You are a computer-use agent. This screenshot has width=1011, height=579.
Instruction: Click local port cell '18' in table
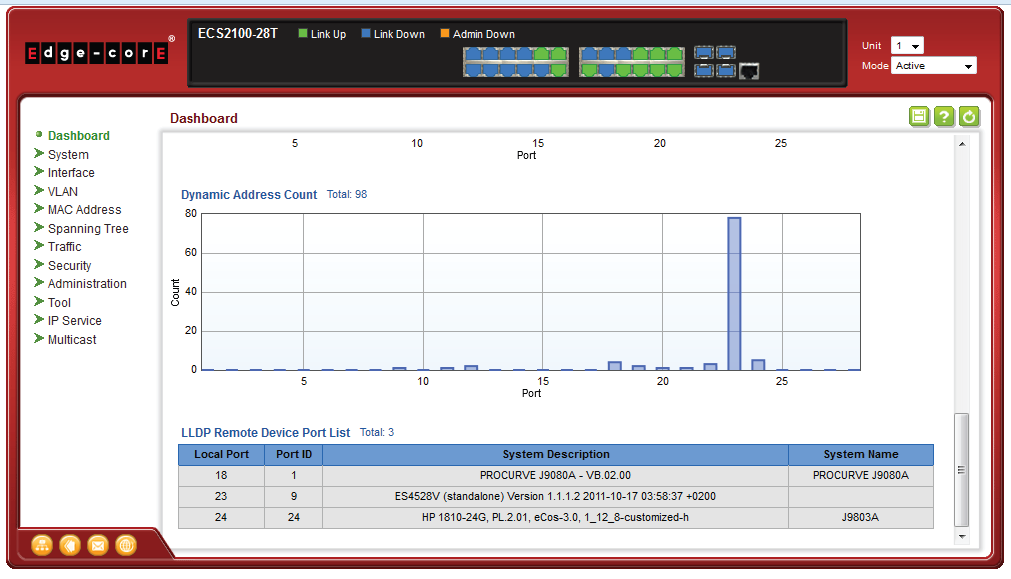coord(221,475)
